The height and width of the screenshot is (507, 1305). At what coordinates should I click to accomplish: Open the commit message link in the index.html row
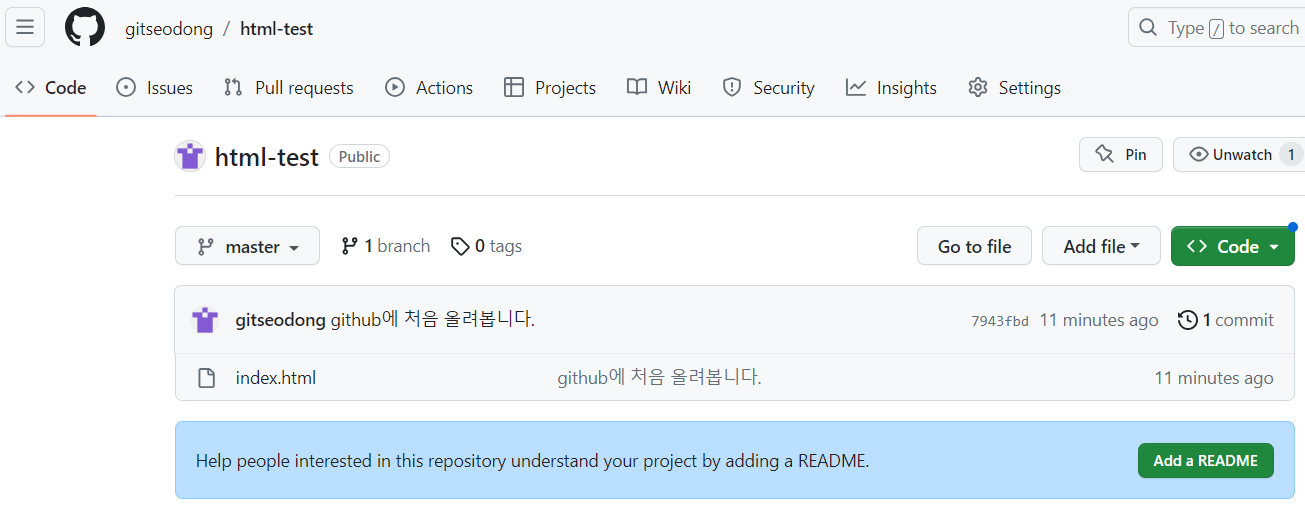[660, 378]
